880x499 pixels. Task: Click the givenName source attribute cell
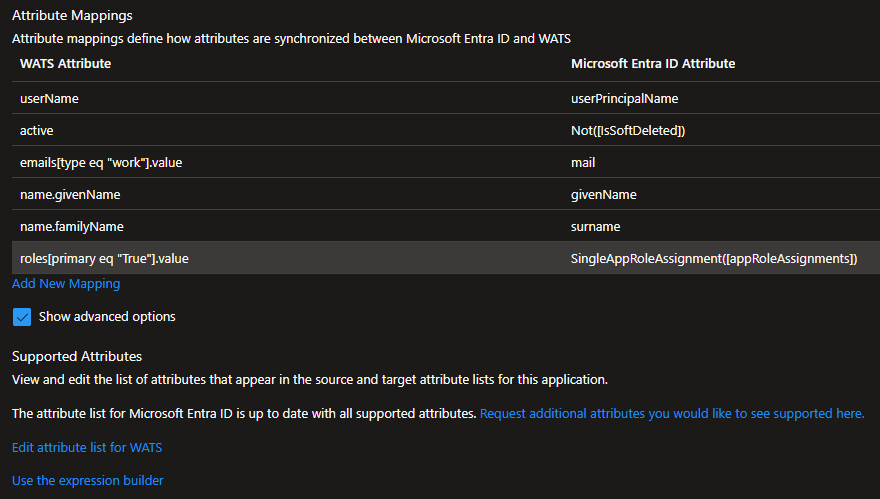coord(604,194)
